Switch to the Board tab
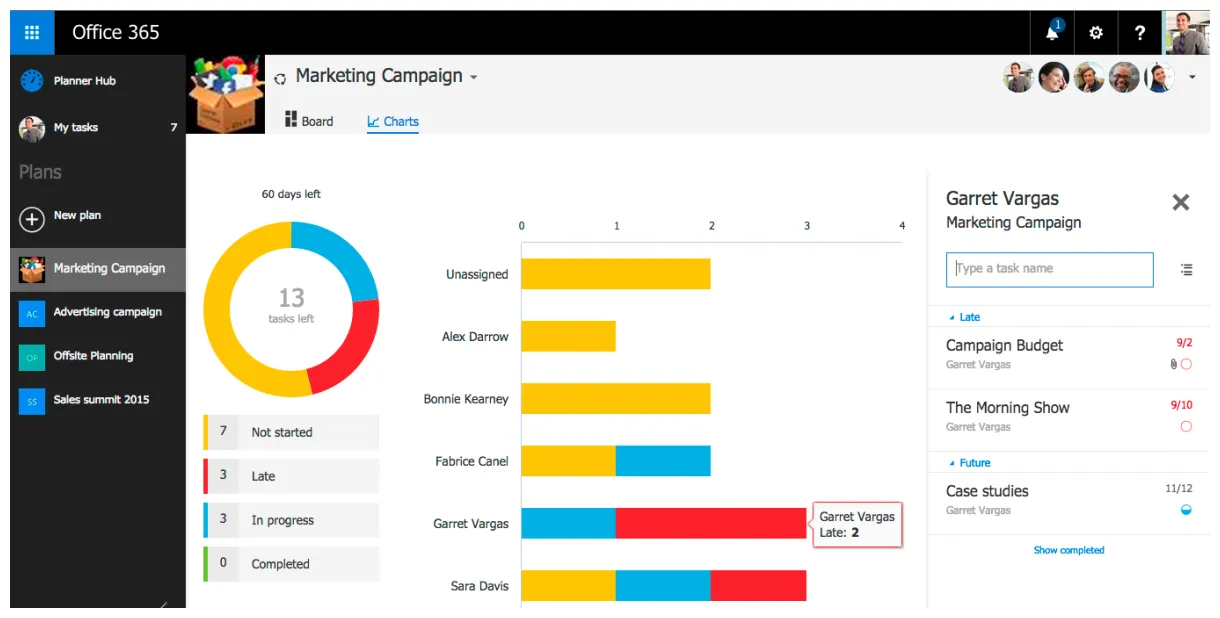Image resolution: width=1220 pixels, height=618 pixels. (x=309, y=121)
